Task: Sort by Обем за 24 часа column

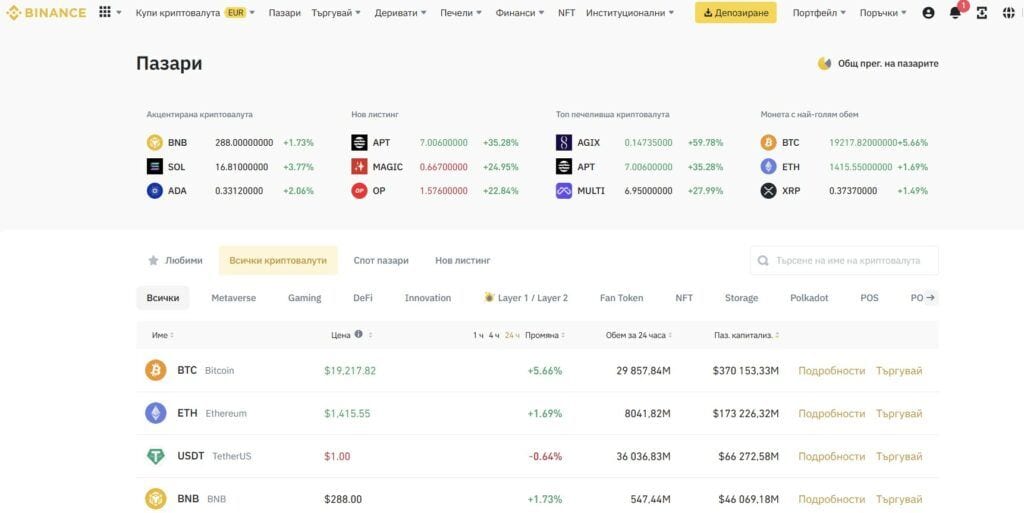Action: (x=638, y=335)
